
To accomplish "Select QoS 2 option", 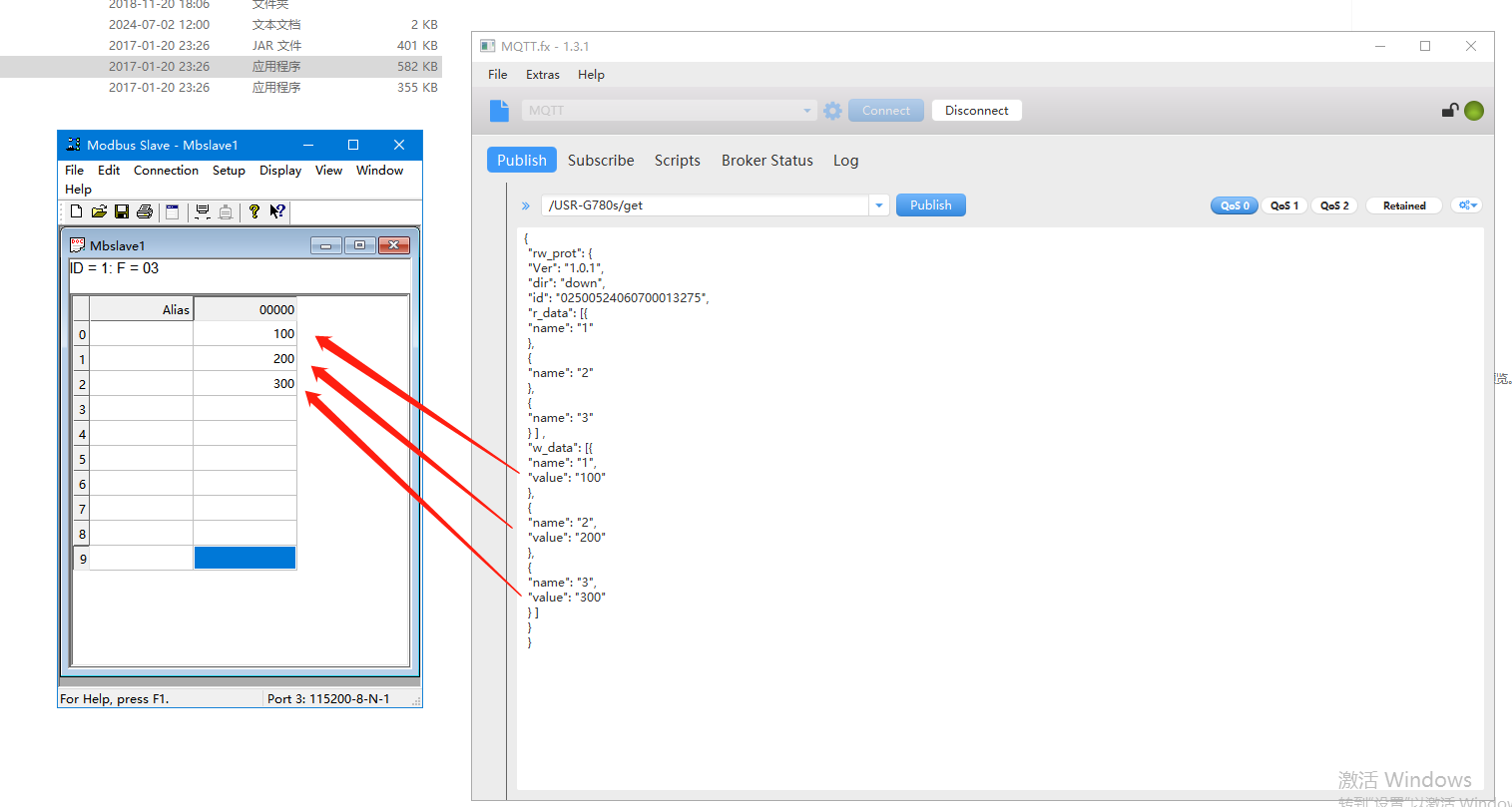I will (1334, 205).
